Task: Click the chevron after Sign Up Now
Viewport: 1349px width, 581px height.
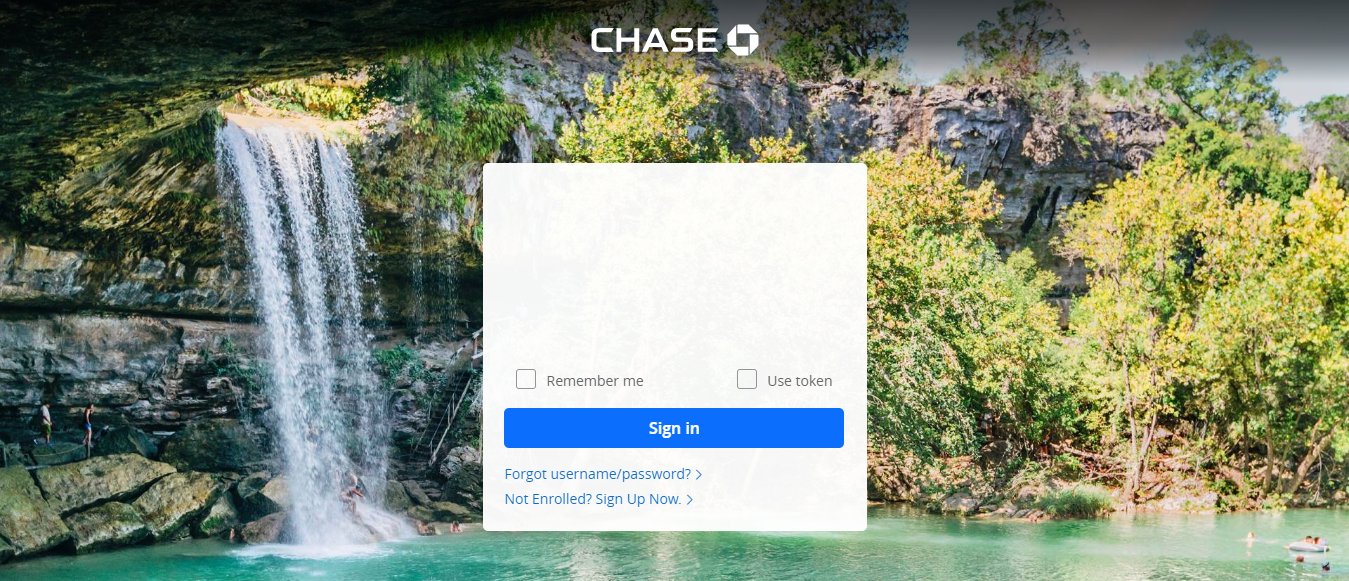Action: (x=690, y=499)
